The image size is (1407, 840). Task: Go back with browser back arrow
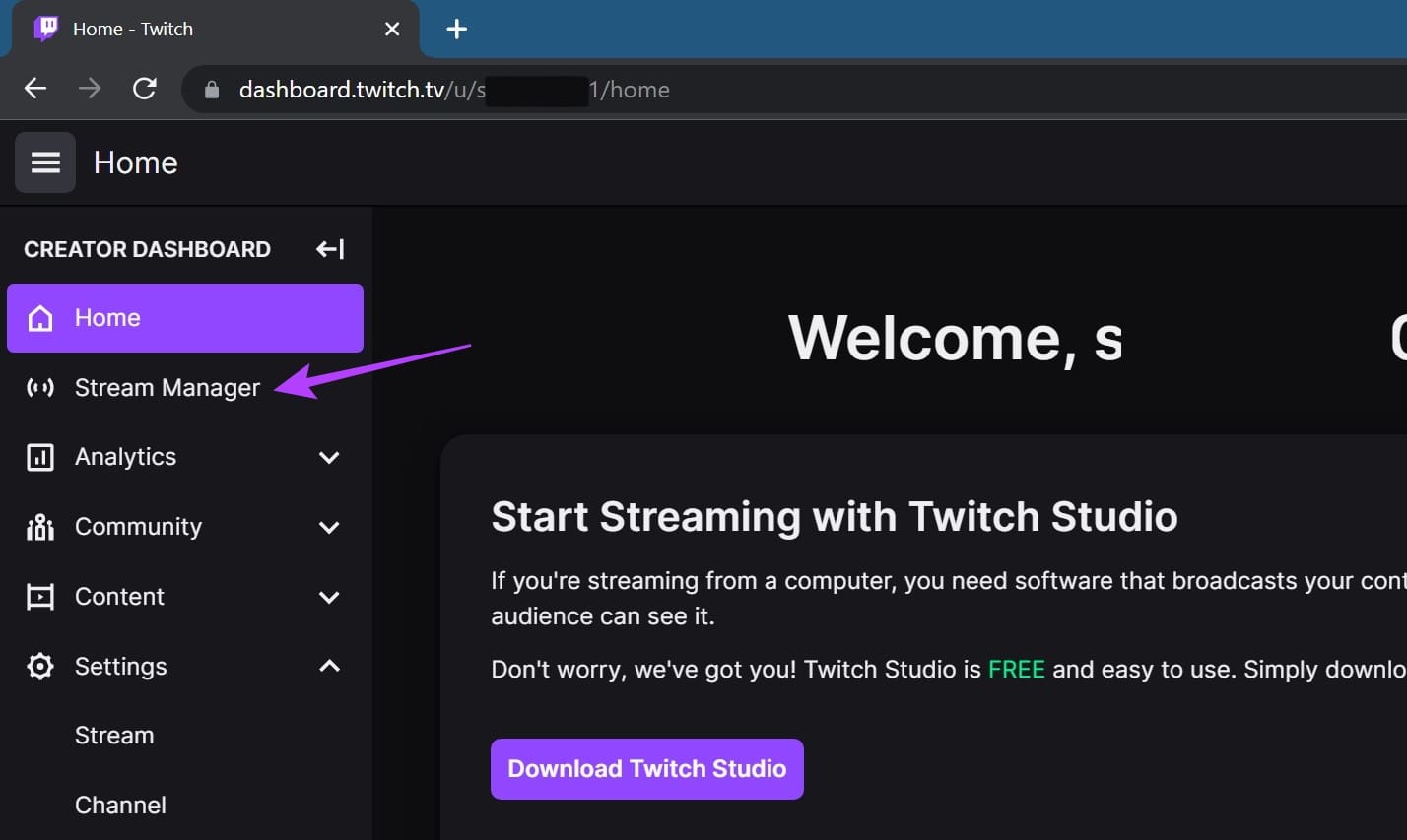pyautogui.click(x=35, y=90)
